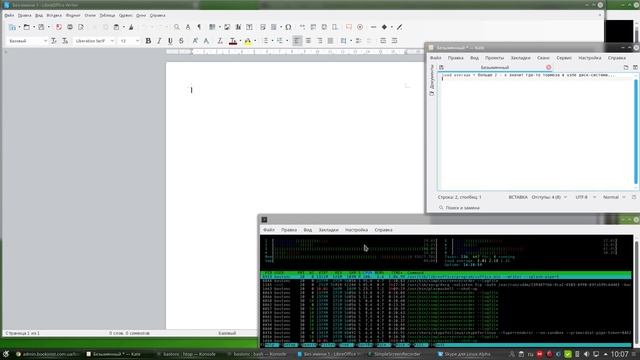Screen dimensions: 640x360
Task: Click split view icon at Kate tab bar end
Action: click(635, 67)
